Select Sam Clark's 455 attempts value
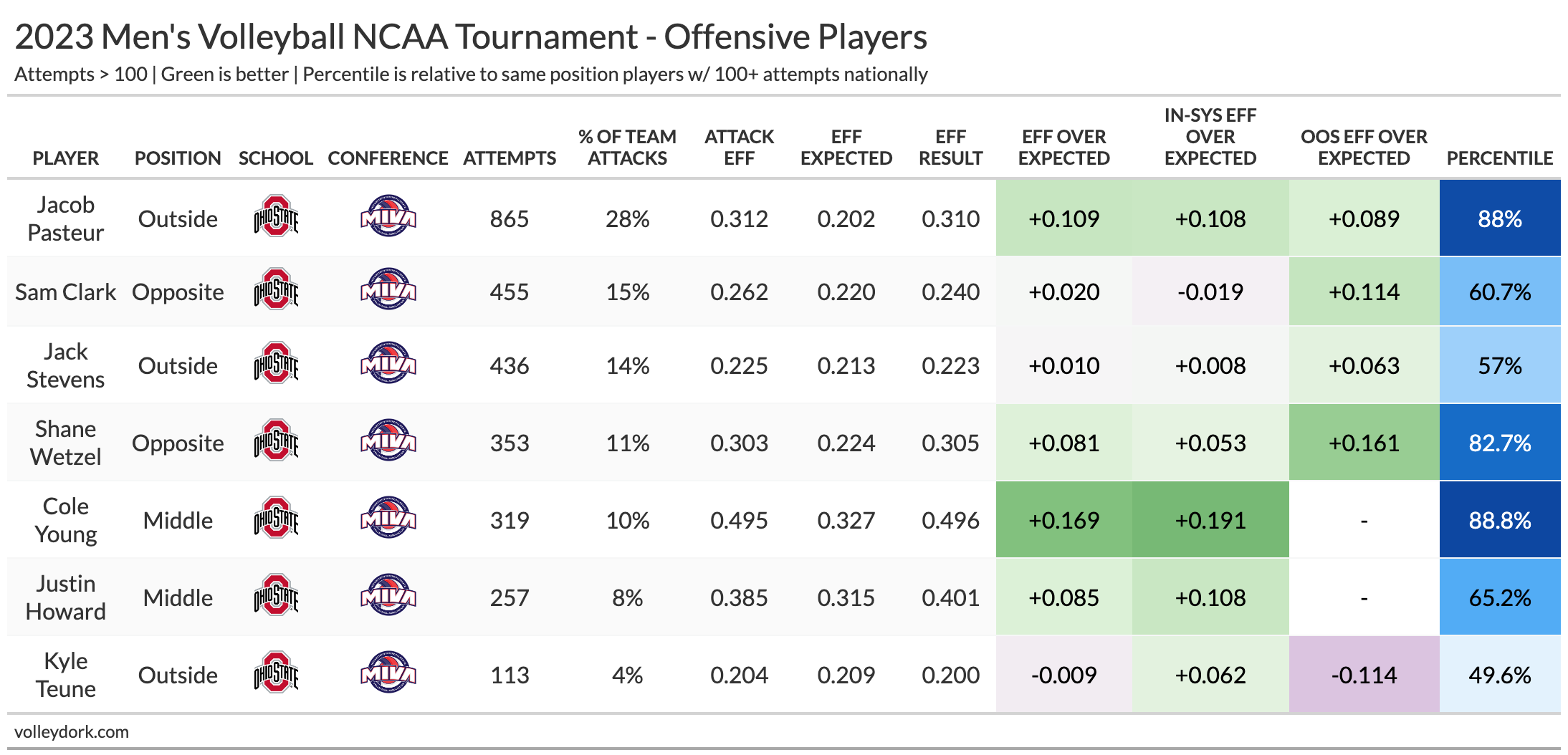 point(510,292)
